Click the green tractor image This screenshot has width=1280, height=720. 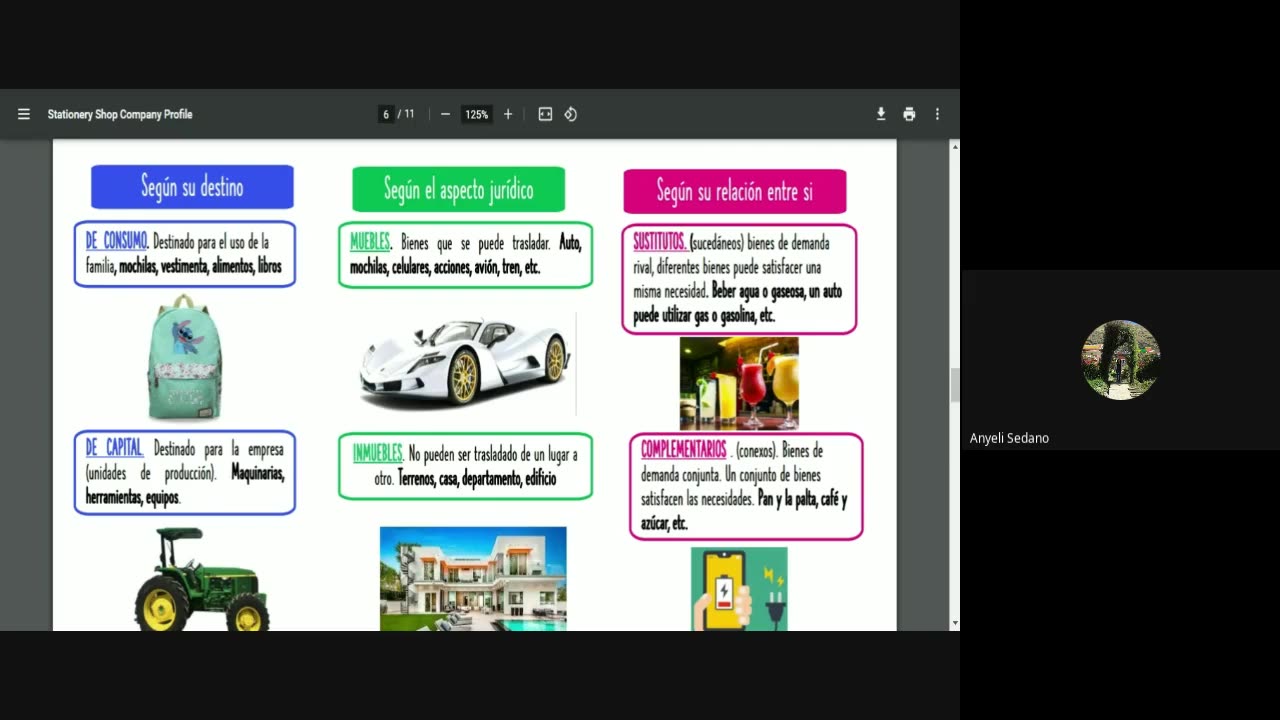[201, 579]
